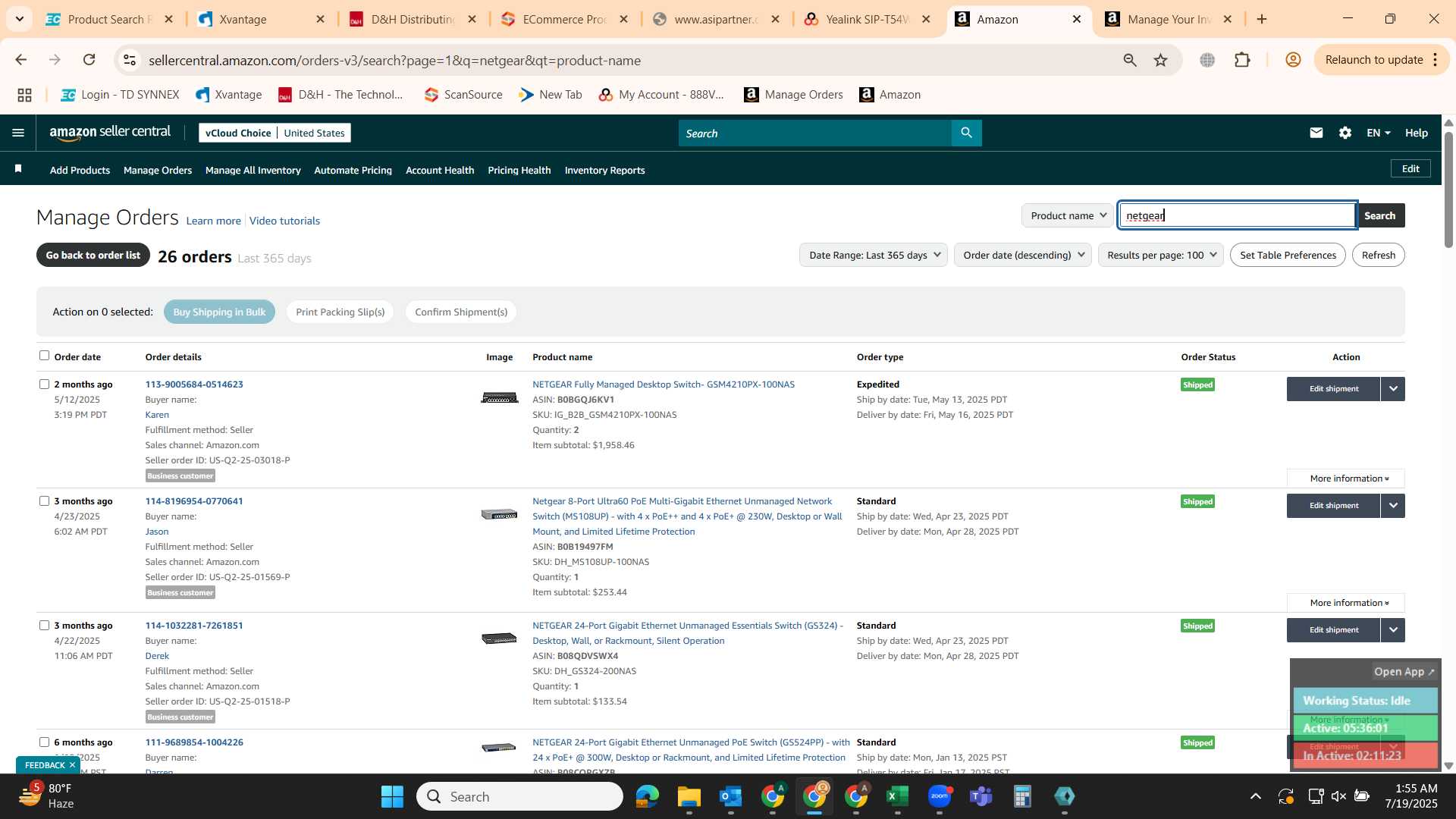Click Set Table Preferences
The image size is (1456, 819).
pos(1288,255)
